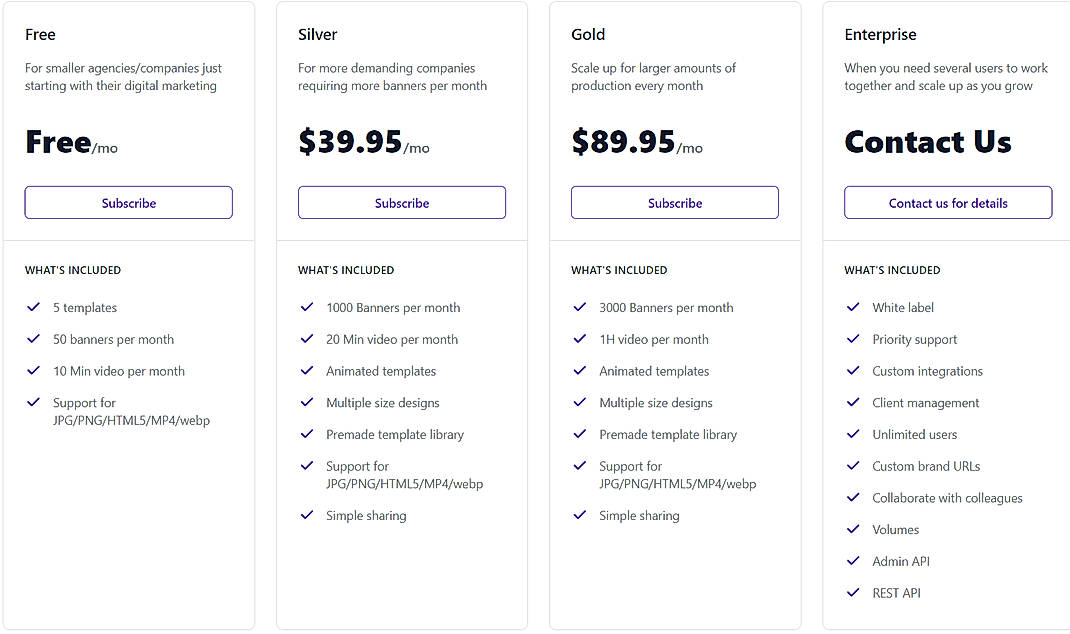
Task: Subscribe to the Free plan
Action: pyautogui.click(x=128, y=202)
